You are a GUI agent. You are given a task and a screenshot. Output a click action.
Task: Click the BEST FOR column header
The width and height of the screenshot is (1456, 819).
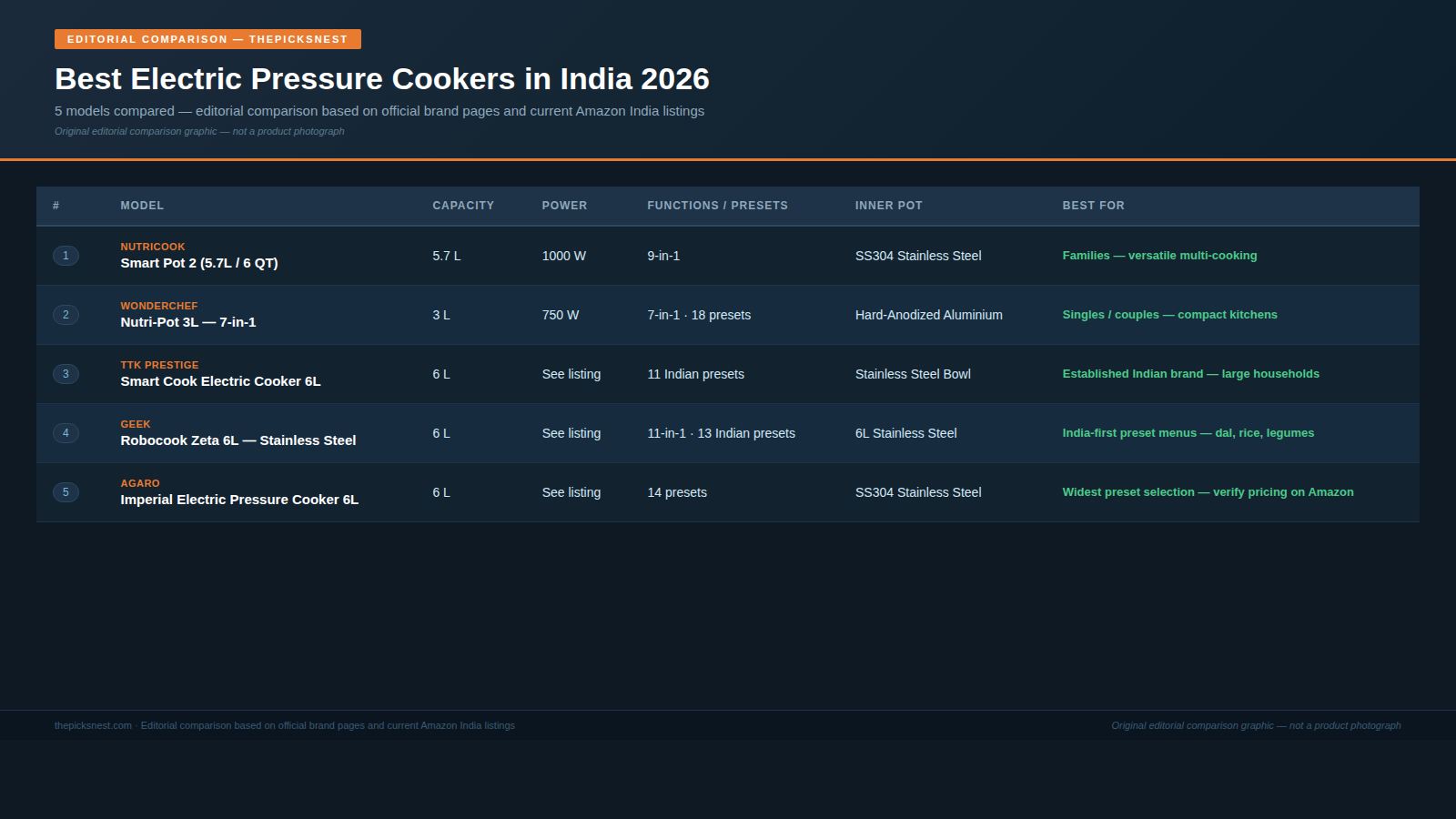coord(1093,206)
